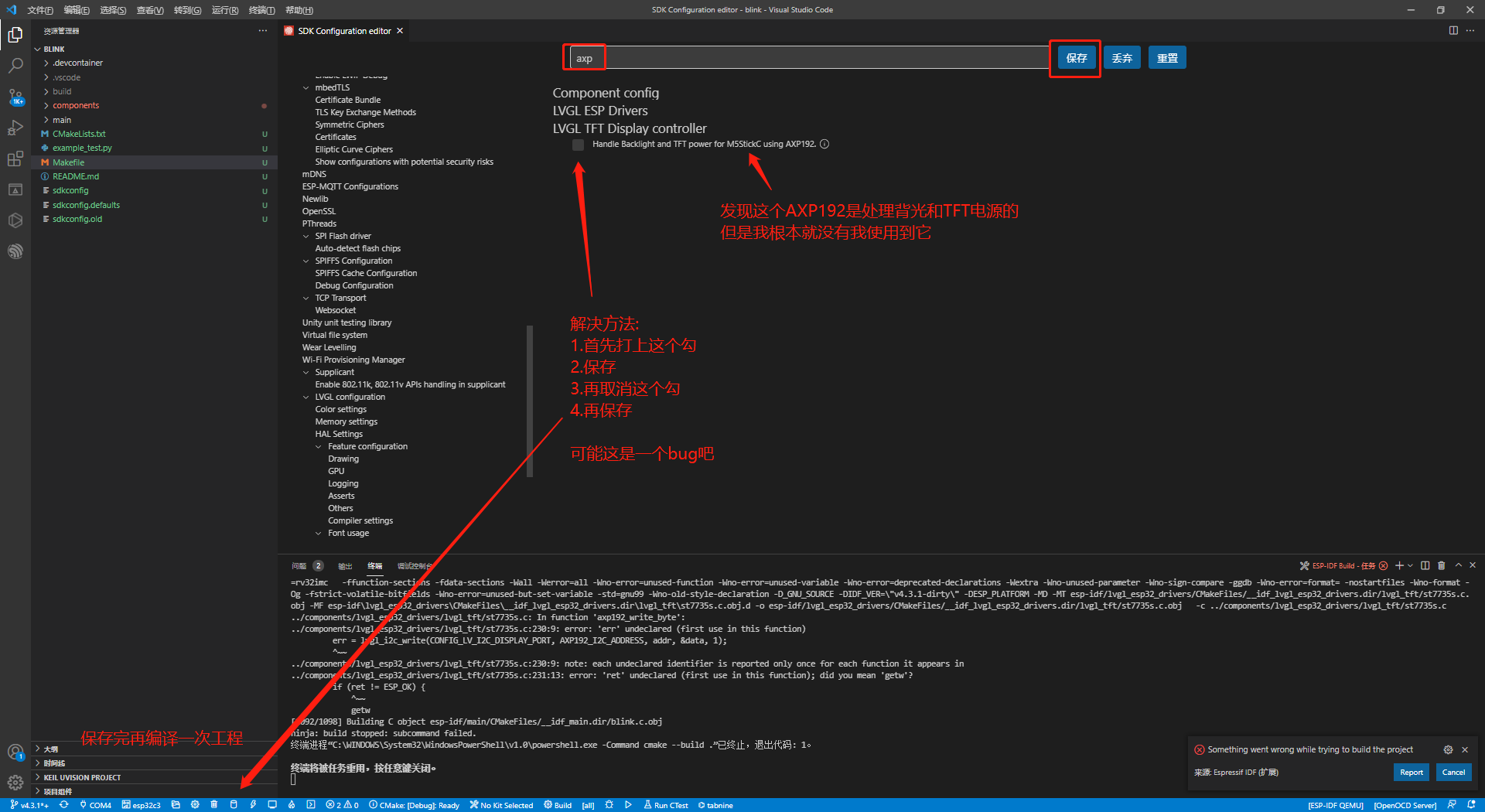Click the sync changes icon in status bar
This screenshot has height=812, width=1485.
tap(64, 805)
